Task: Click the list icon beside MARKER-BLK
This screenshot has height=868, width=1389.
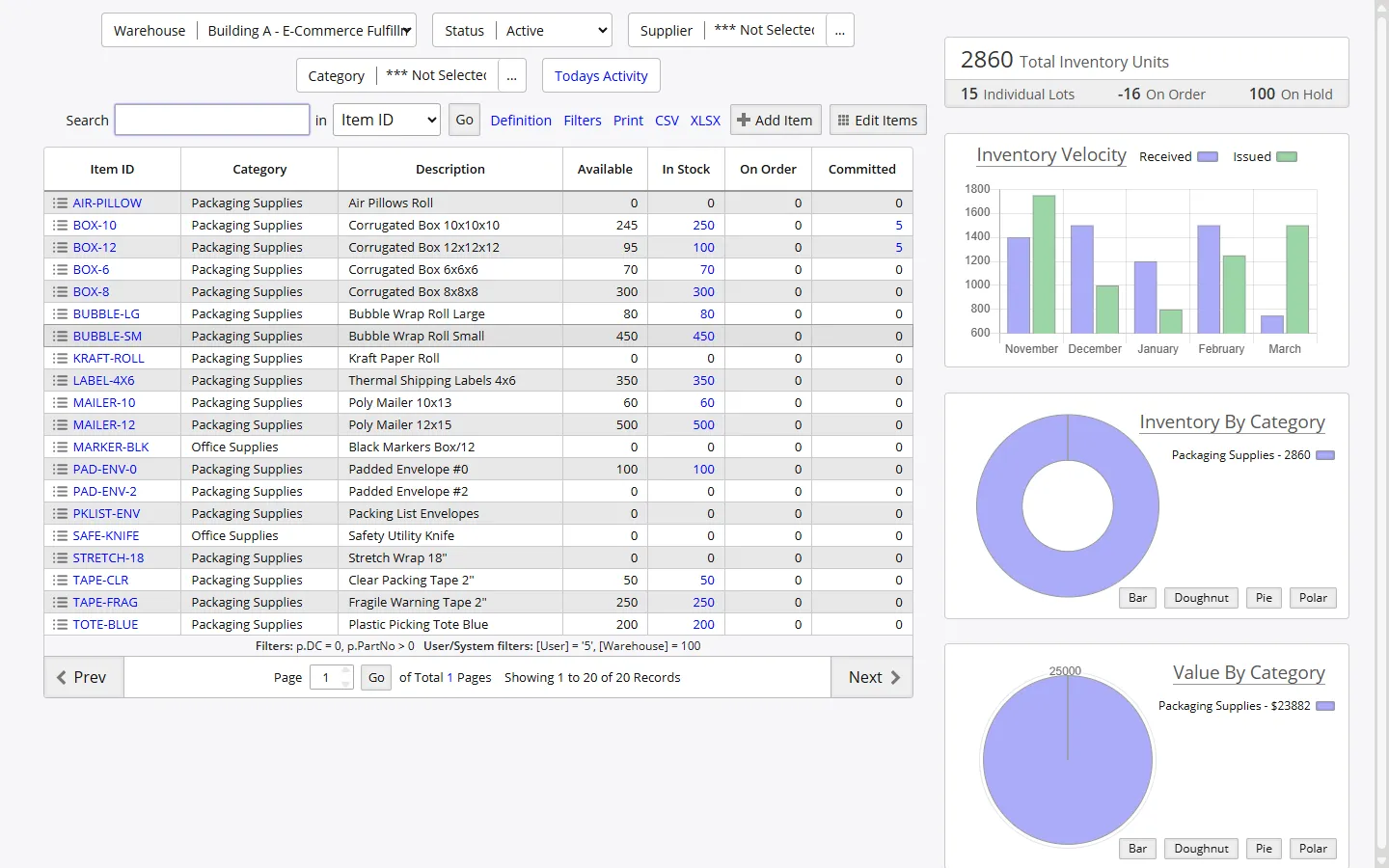Action: [x=59, y=447]
